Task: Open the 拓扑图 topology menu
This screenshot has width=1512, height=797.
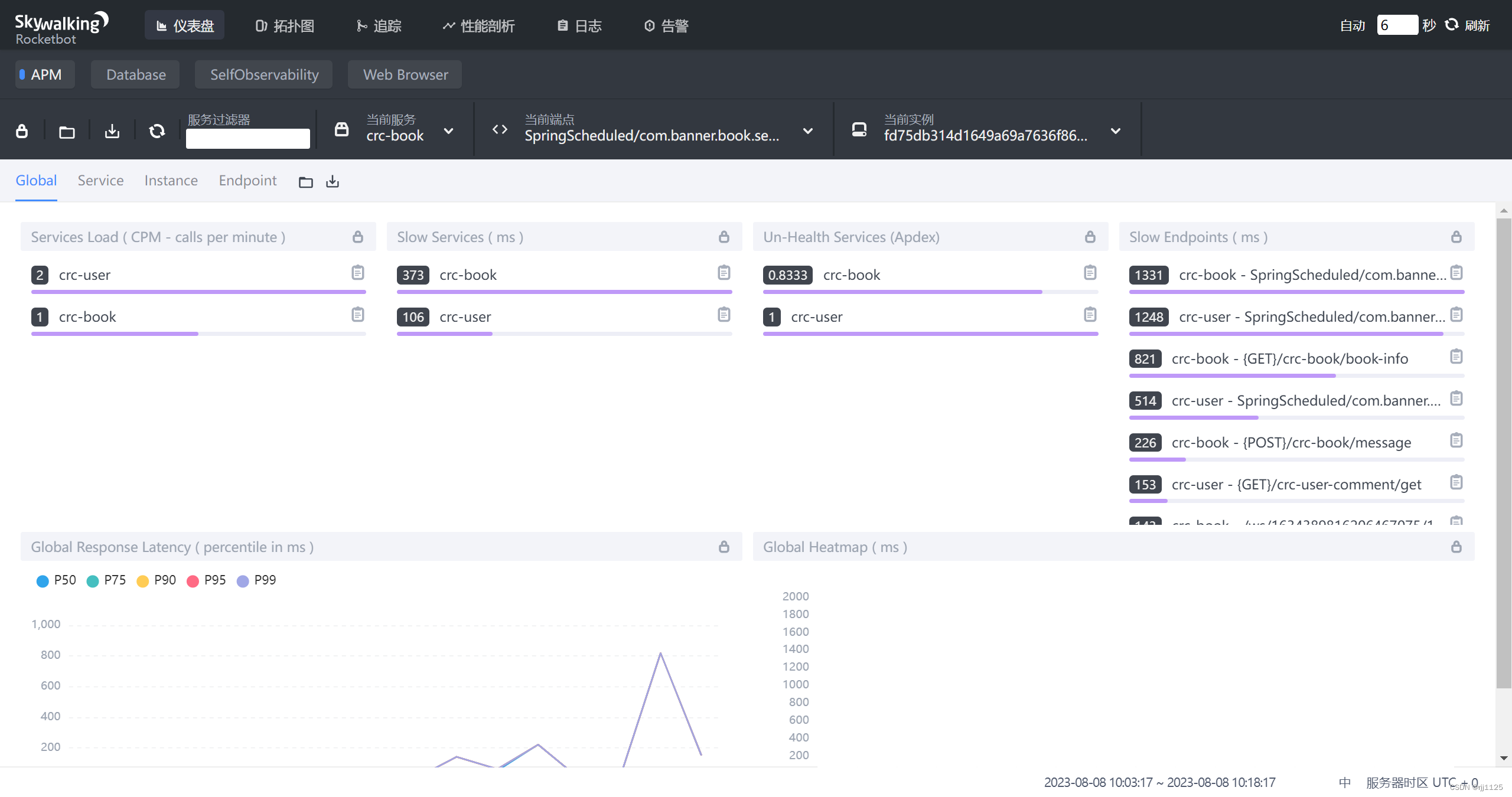Action: (x=285, y=25)
